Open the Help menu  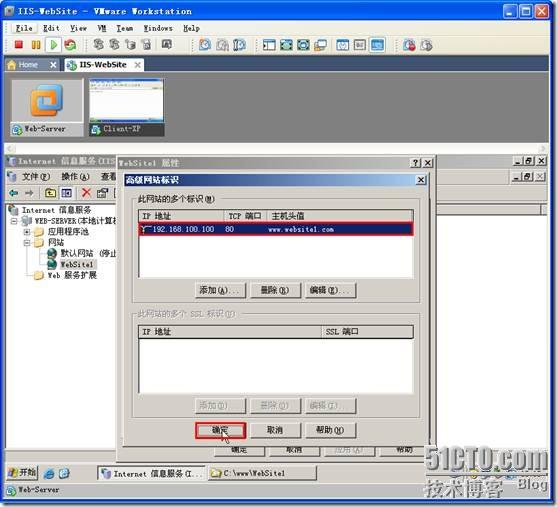point(191,28)
